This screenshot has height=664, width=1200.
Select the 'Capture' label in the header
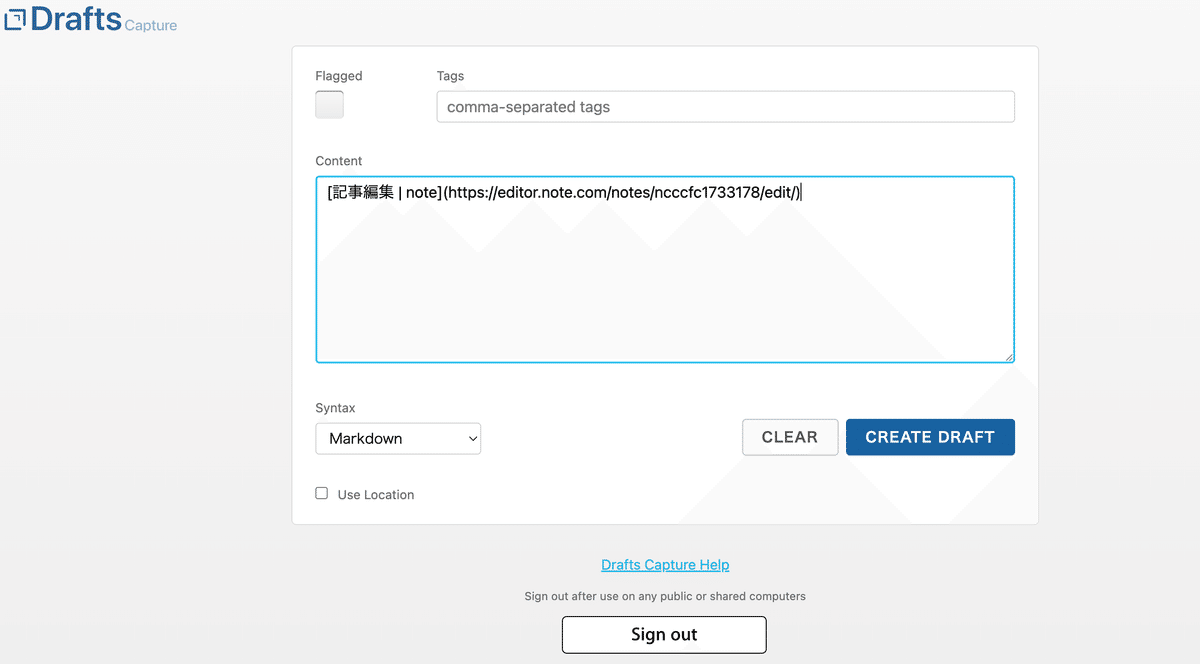(151, 23)
